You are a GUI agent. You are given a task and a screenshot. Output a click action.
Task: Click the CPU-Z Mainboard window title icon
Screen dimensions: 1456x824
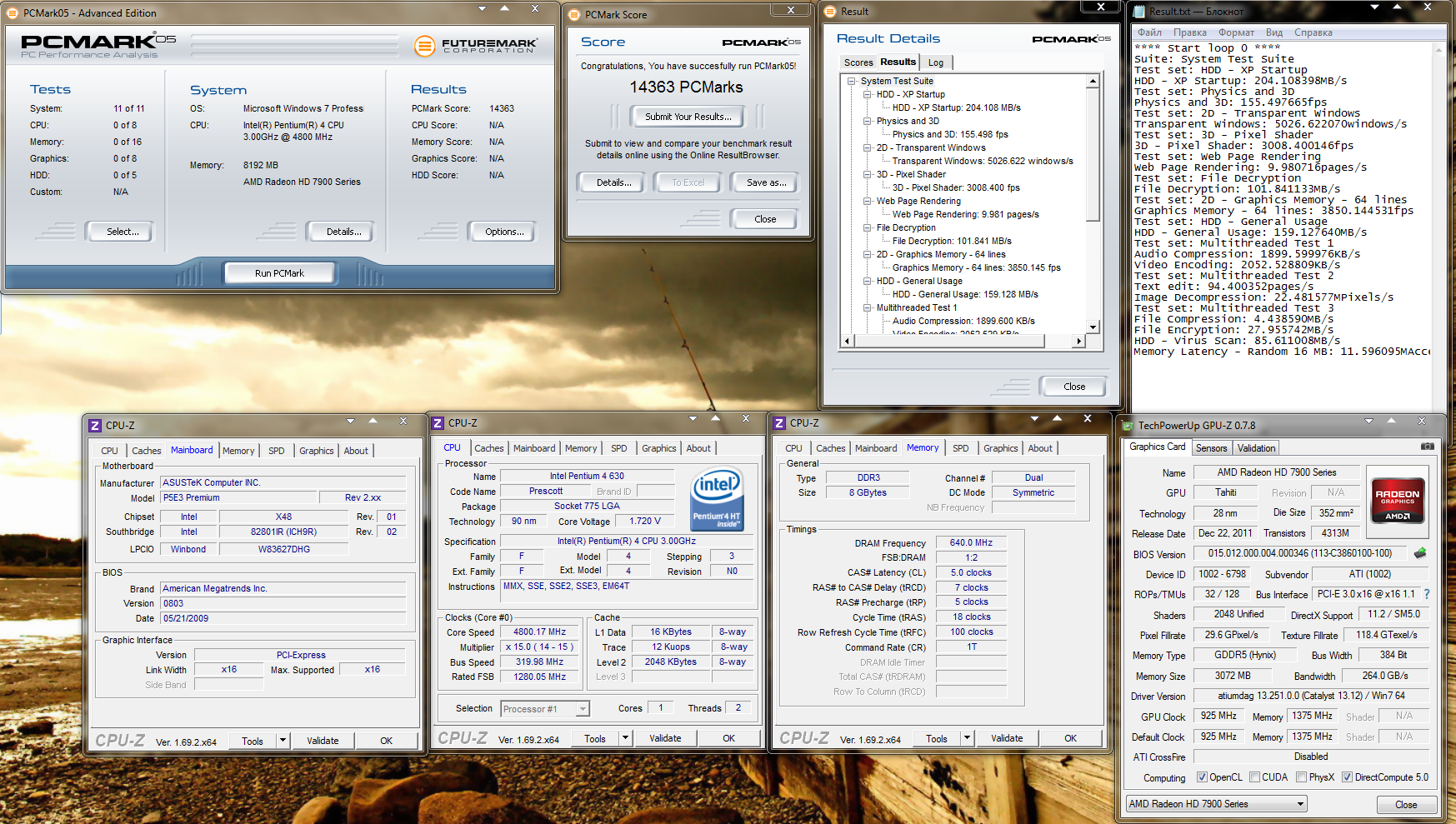tap(95, 425)
